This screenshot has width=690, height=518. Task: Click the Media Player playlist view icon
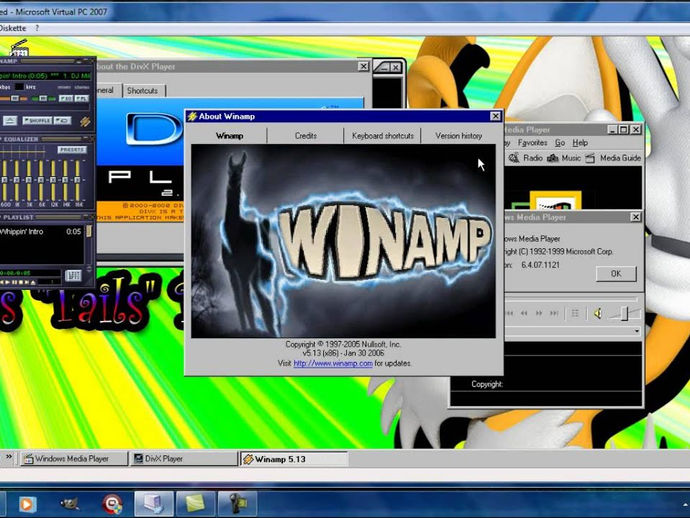point(575,313)
